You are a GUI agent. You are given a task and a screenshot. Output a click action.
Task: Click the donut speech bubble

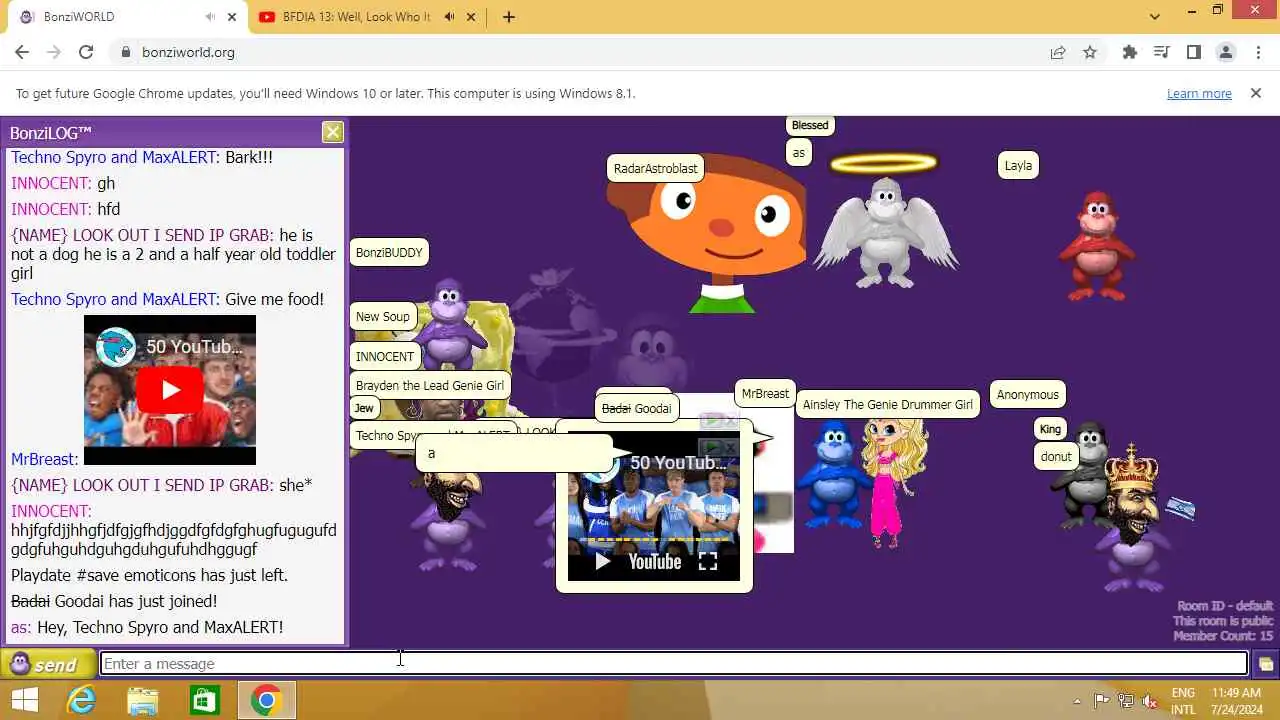click(x=1056, y=456)
